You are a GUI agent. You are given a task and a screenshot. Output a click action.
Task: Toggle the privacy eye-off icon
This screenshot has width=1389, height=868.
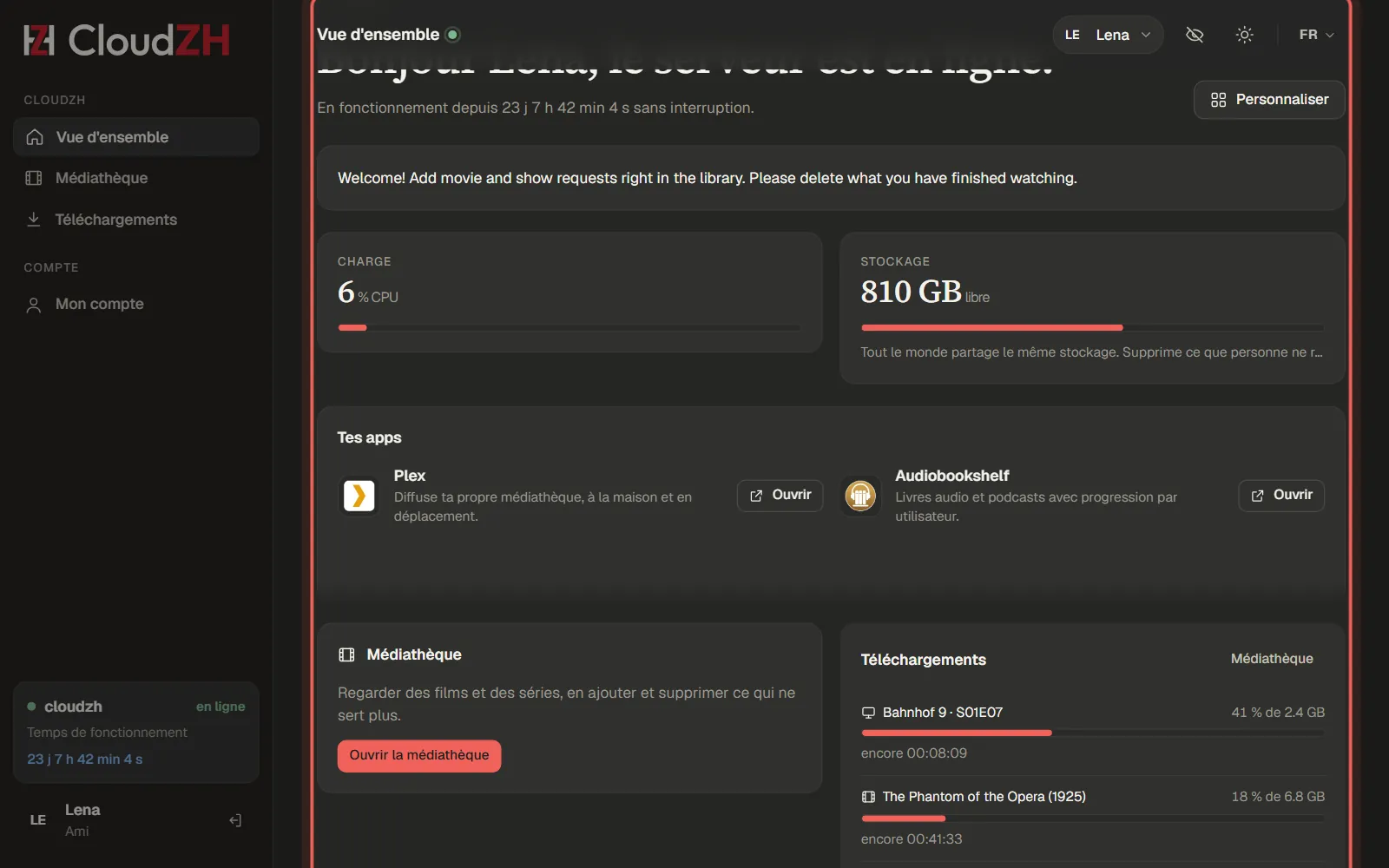pos(1195,35)
